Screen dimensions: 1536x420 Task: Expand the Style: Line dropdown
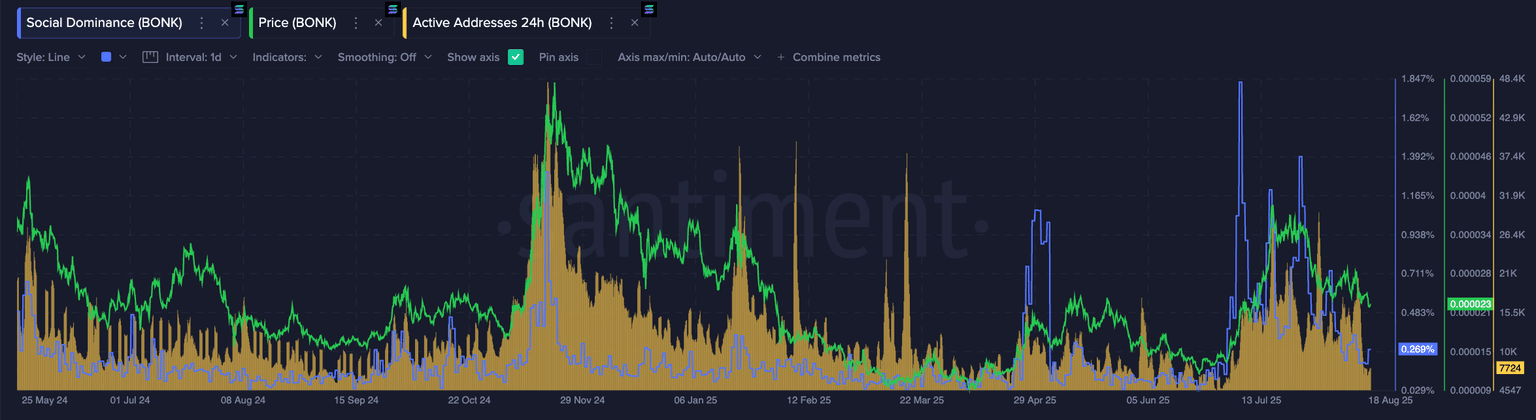click(51, 57)
